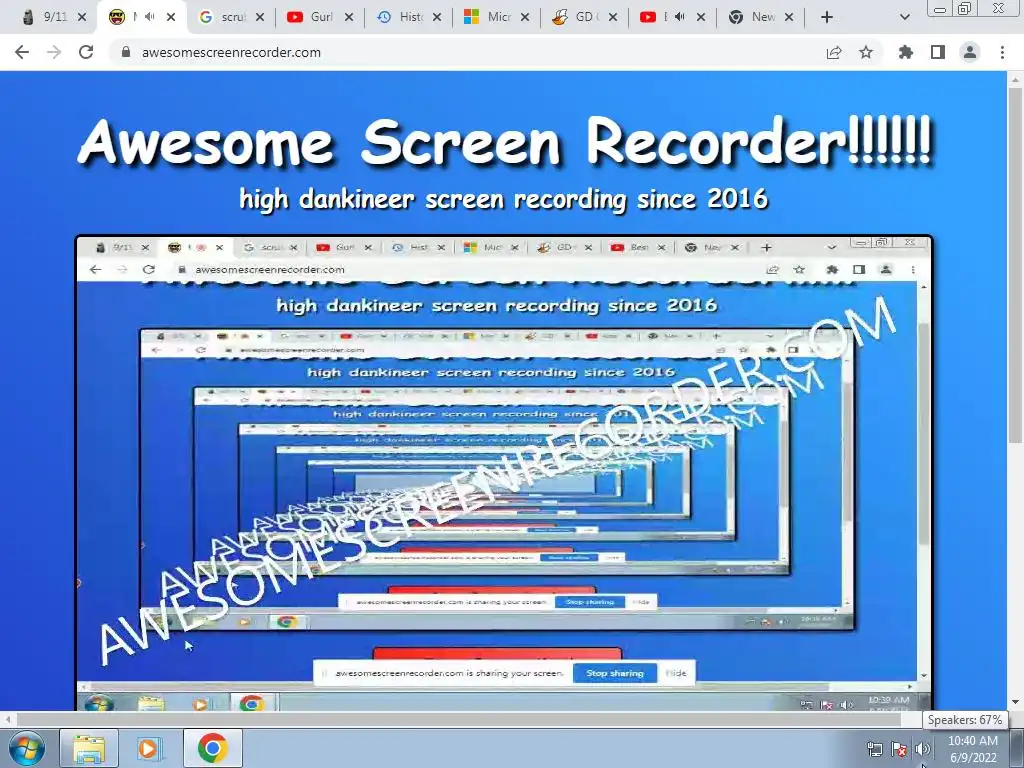The image size is (1024, 768).
Task: Open the Action Center flag icon
Action: click(899, 749)
